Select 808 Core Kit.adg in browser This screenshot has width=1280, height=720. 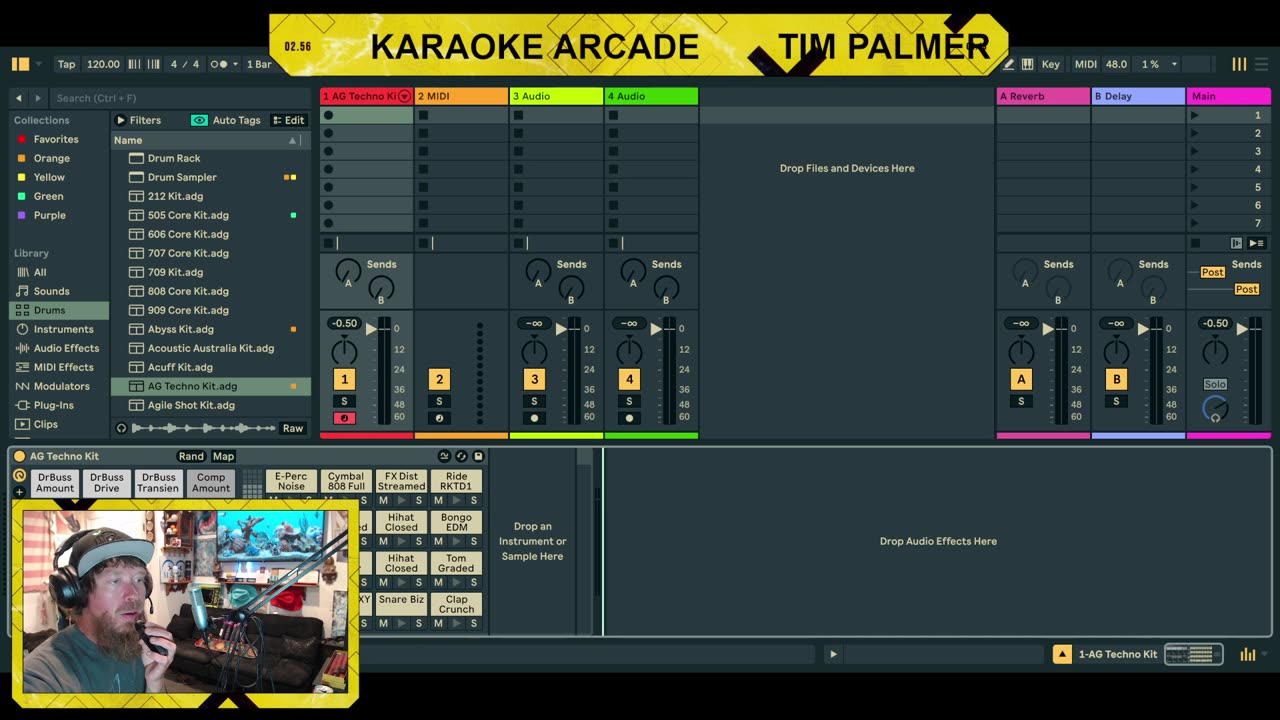coord(188,291)
